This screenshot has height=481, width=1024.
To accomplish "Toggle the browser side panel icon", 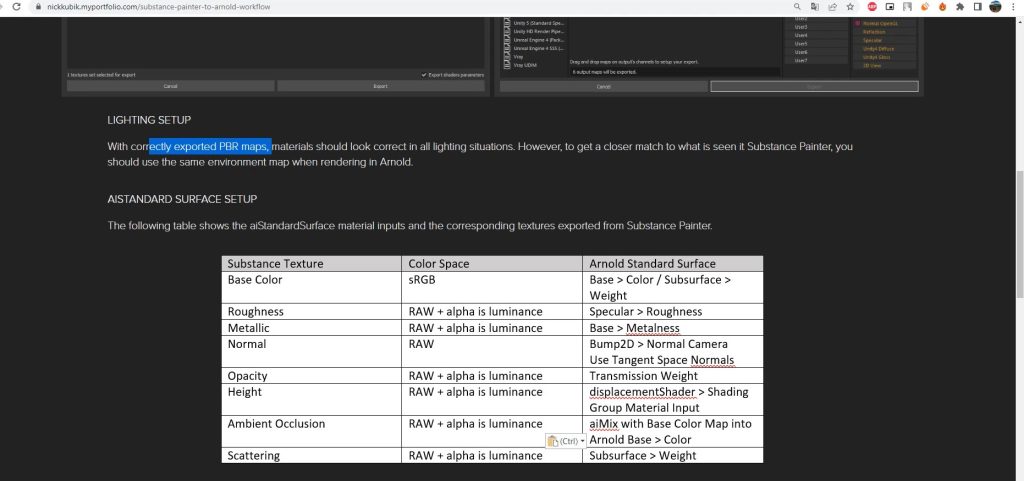I will point(978,7).
